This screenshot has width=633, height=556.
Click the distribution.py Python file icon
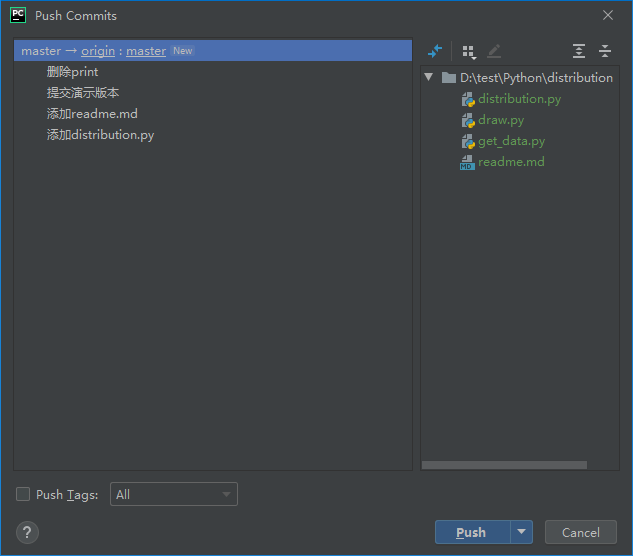coord(467,99)
